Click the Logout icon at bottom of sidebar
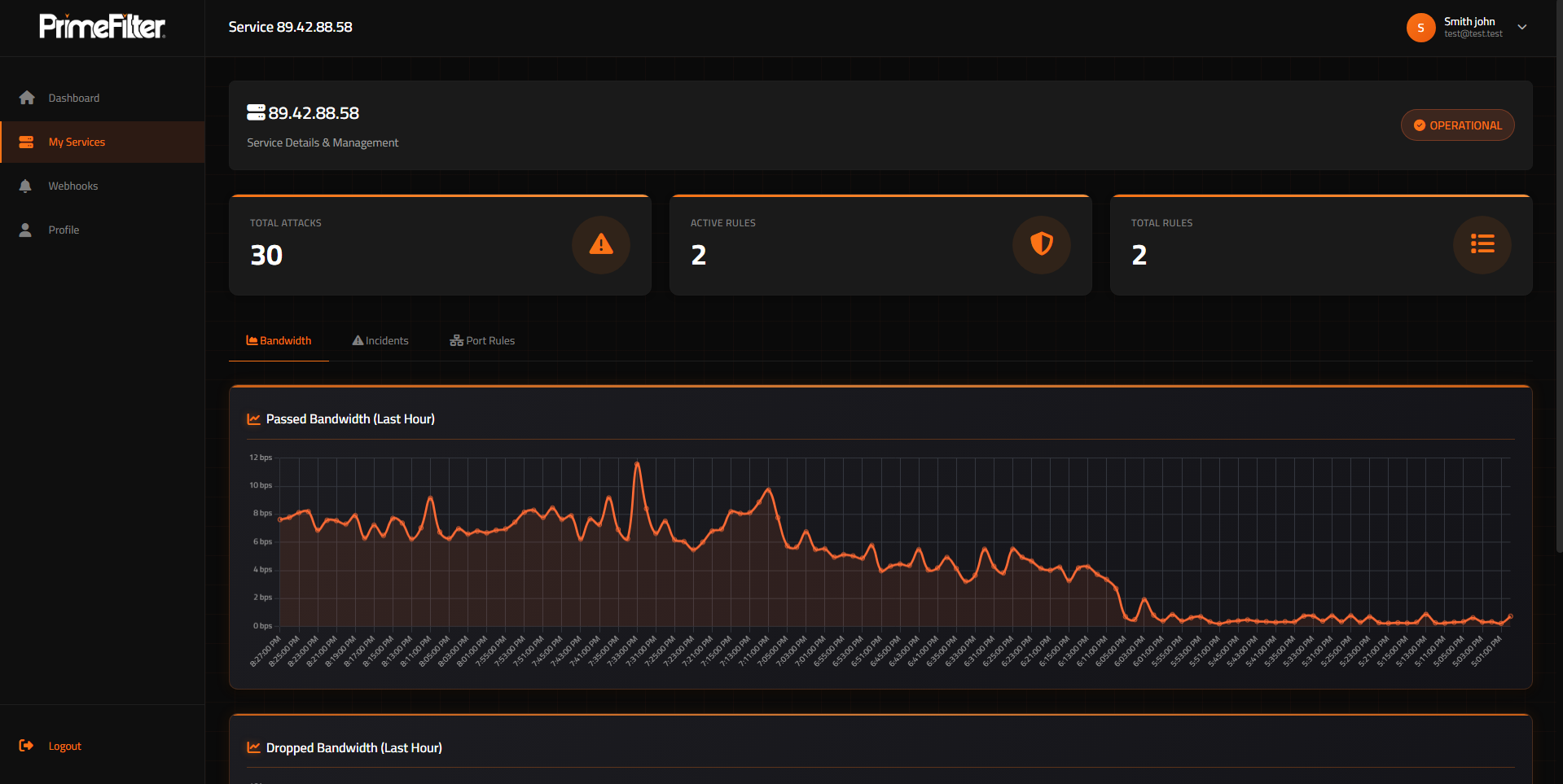Screen dimensions: 1563x784 (x=26, y=746)
